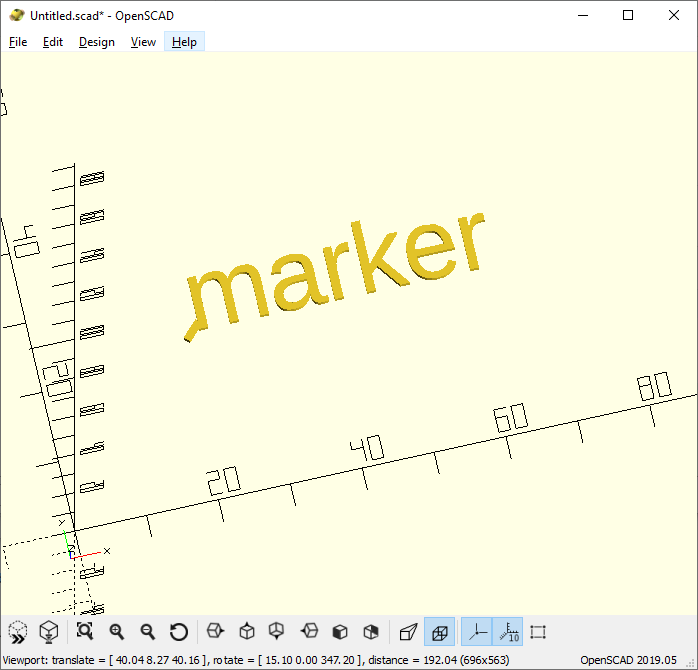Zoom out using the magnifier minus icon
The height and width of the screenshot is (670, 698).
148,631
